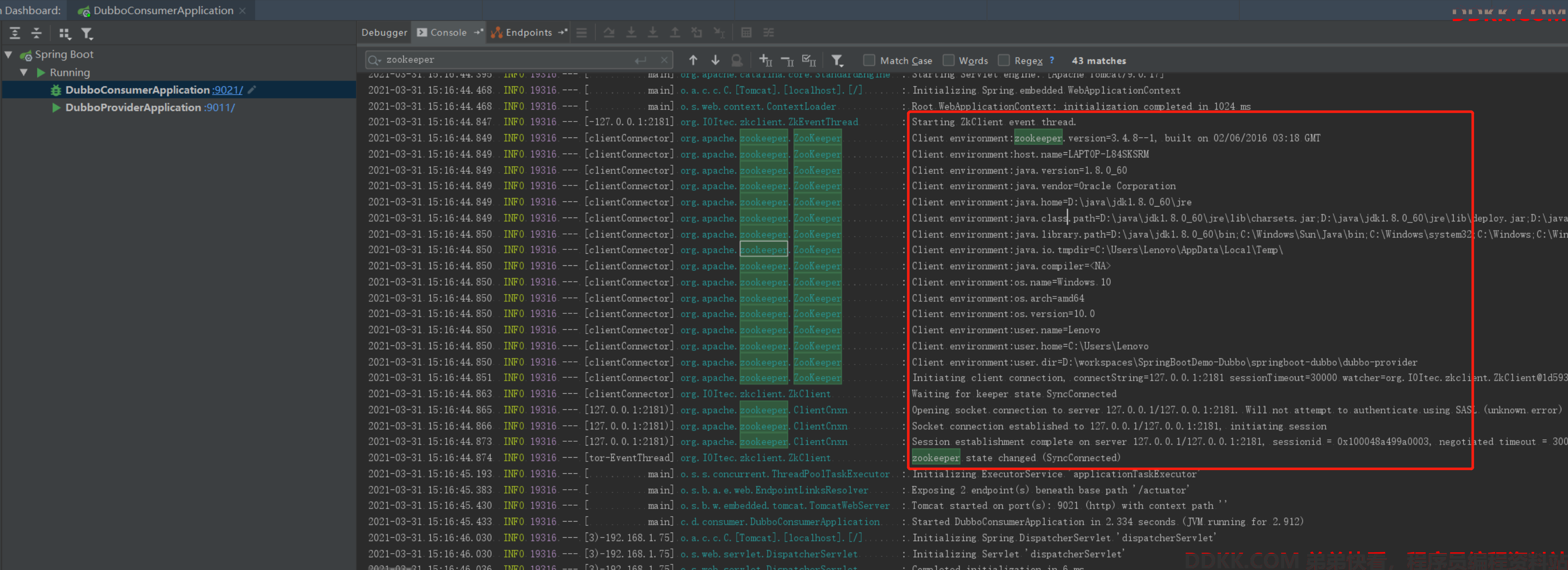Viewport: 1568px width, 570px height.
Task: Open the :9021/ port link
Action: click(x=228, y=90)
